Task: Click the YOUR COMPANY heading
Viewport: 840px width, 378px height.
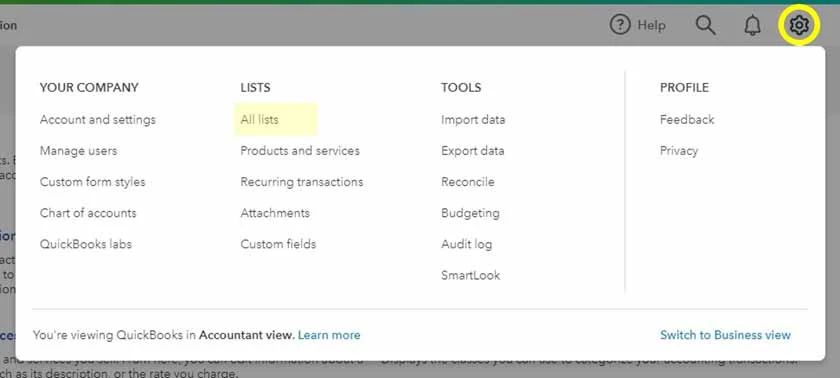Action: (x=89, y=87)
